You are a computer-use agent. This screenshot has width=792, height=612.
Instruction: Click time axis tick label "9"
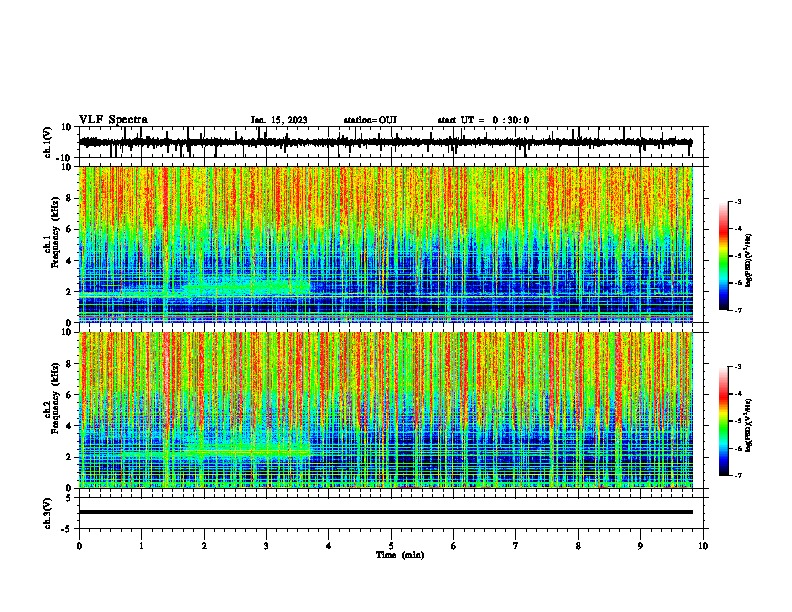point(640,546)
